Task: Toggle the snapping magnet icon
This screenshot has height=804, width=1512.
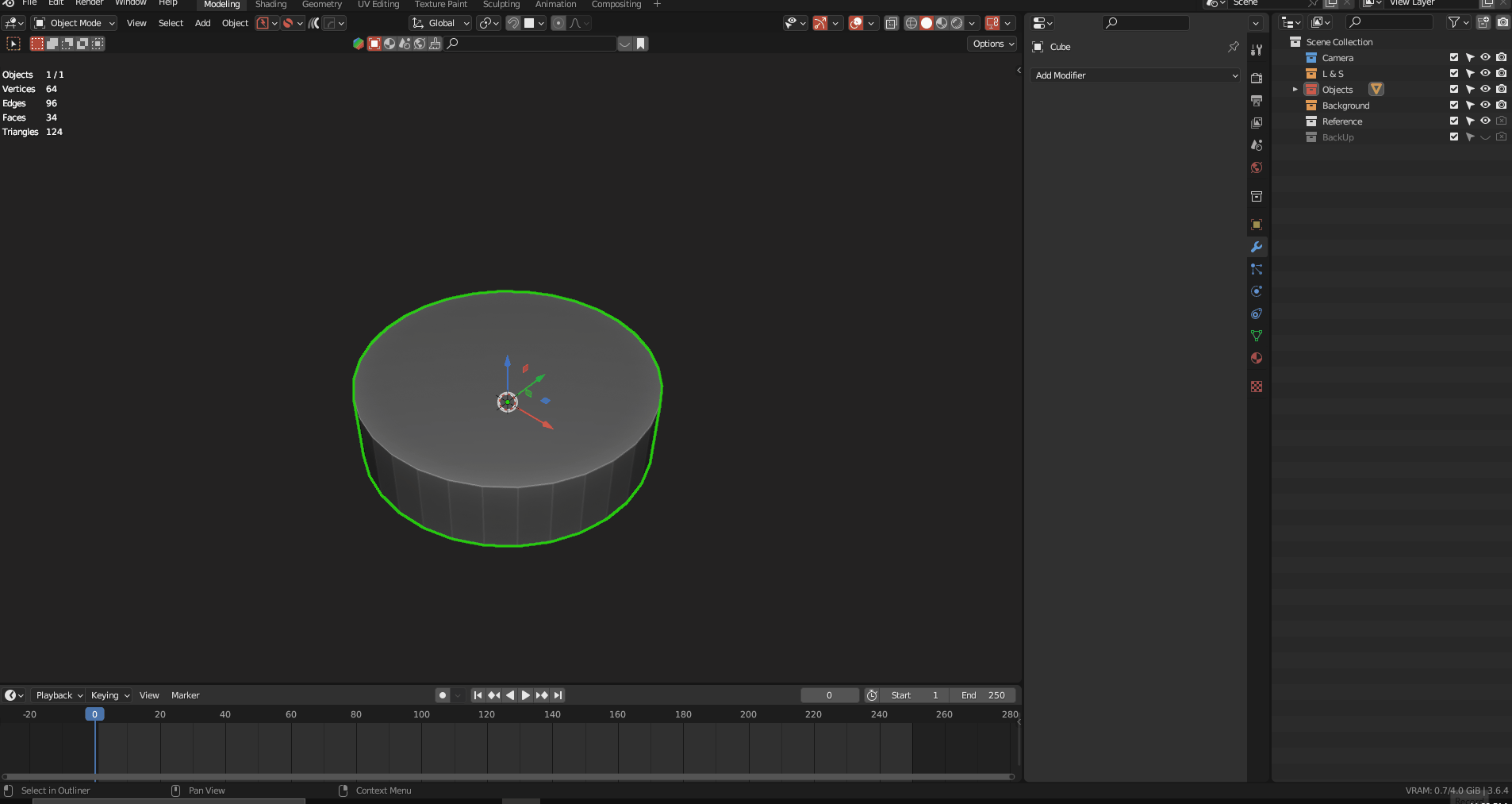Action: click(513, 23)
